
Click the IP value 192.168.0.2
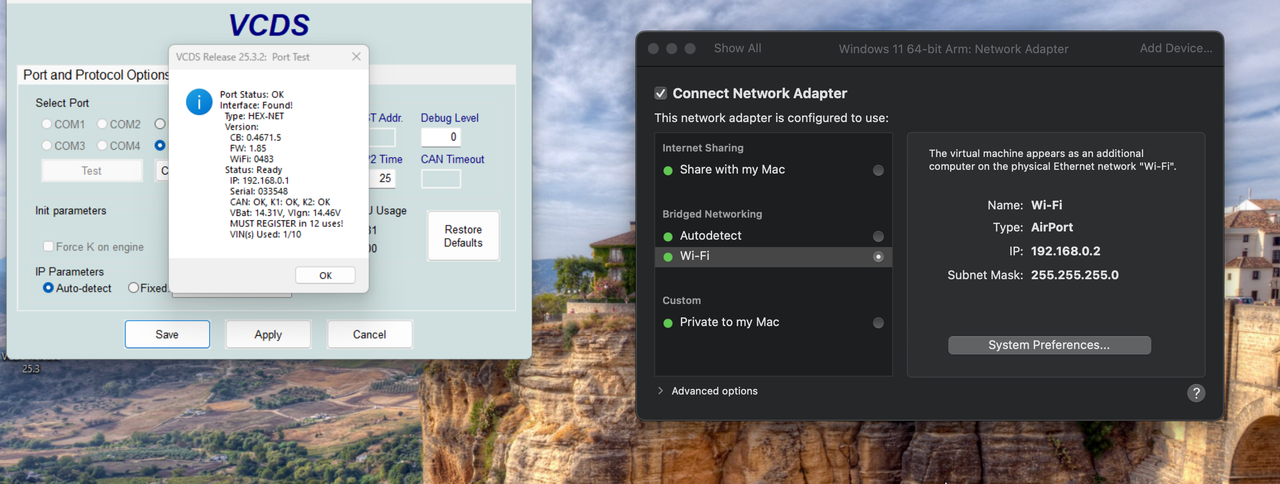(1066, 251)
